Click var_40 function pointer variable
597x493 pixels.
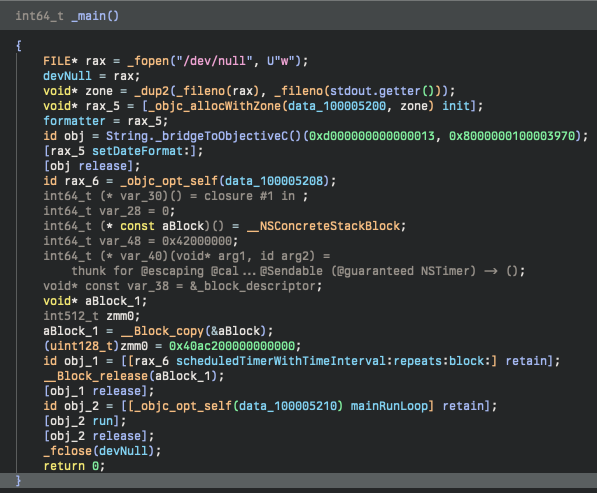click(x=141, y=256)
